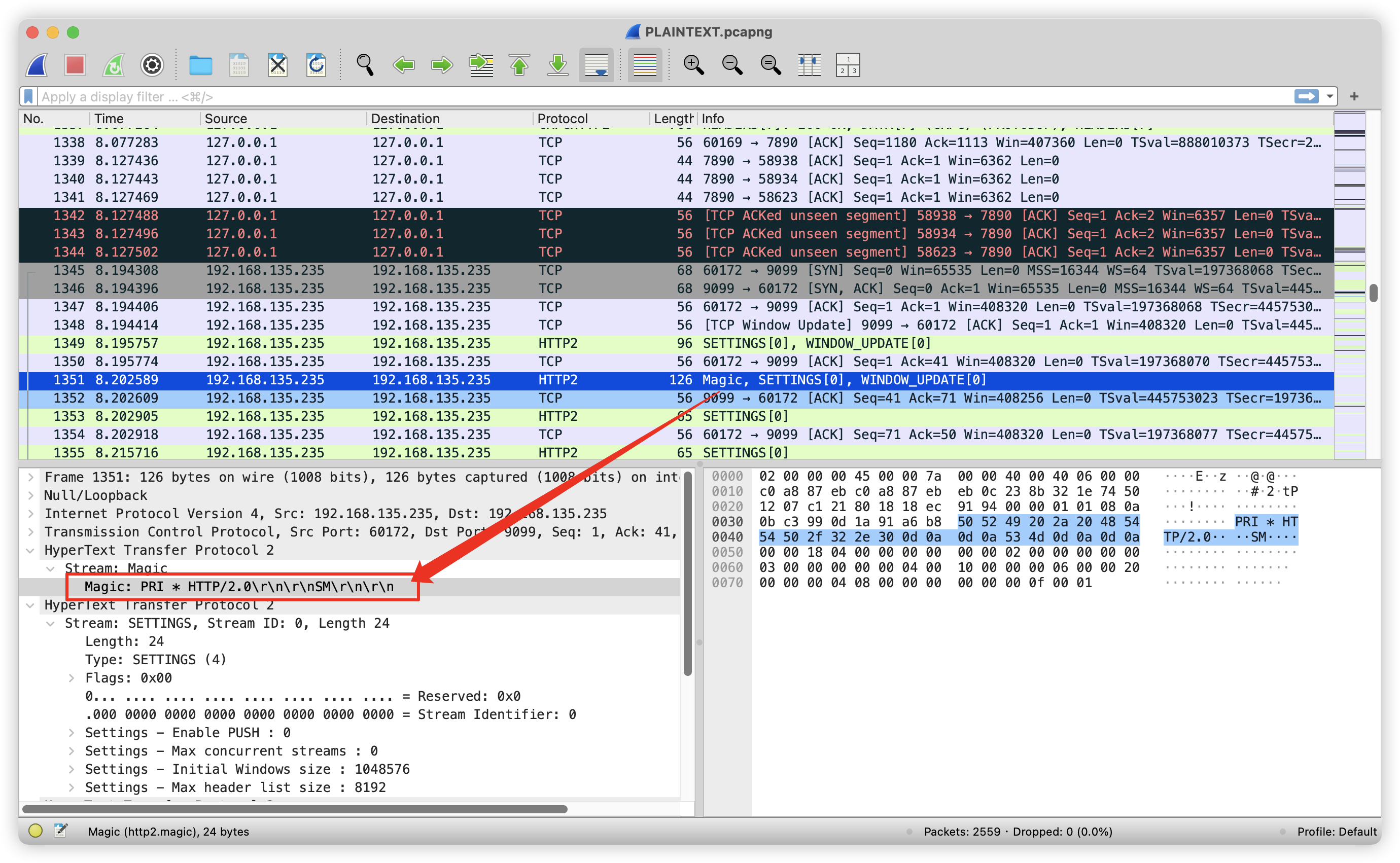
Task: Click the green restart capture icon
Action: click(x=113, y=65)
